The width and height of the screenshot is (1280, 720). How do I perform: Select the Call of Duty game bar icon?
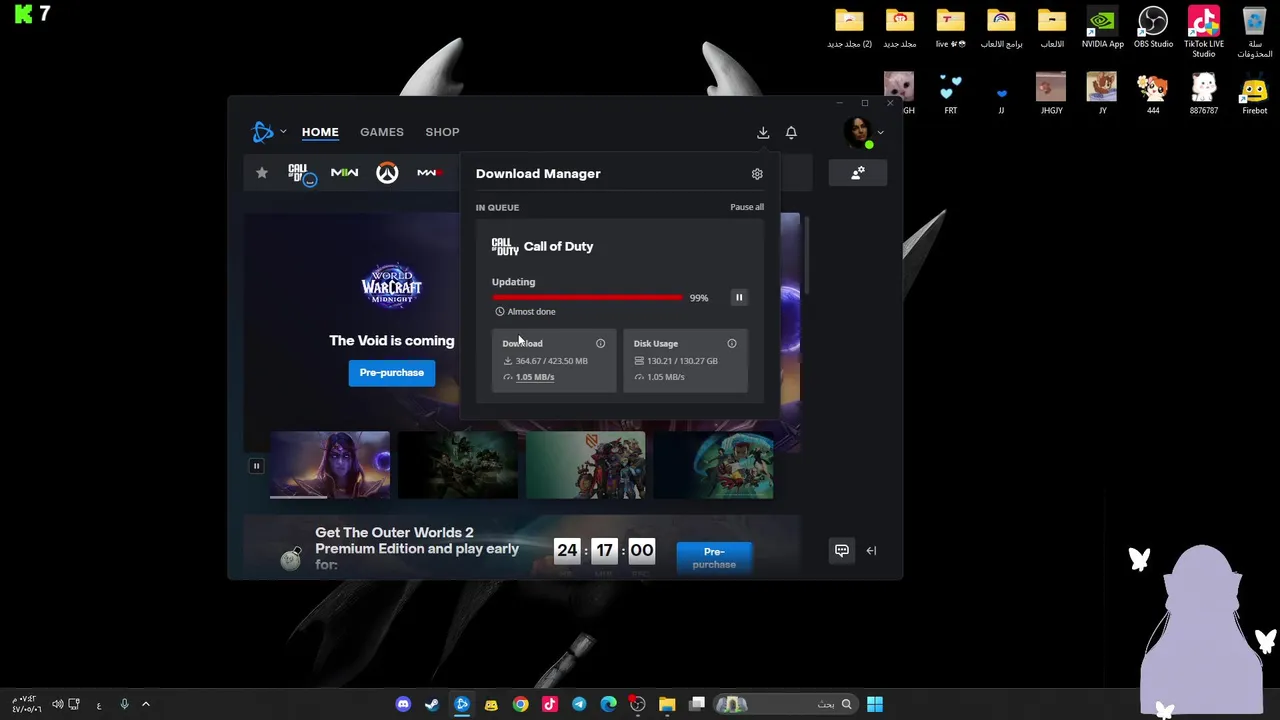(x=301, y=174)
